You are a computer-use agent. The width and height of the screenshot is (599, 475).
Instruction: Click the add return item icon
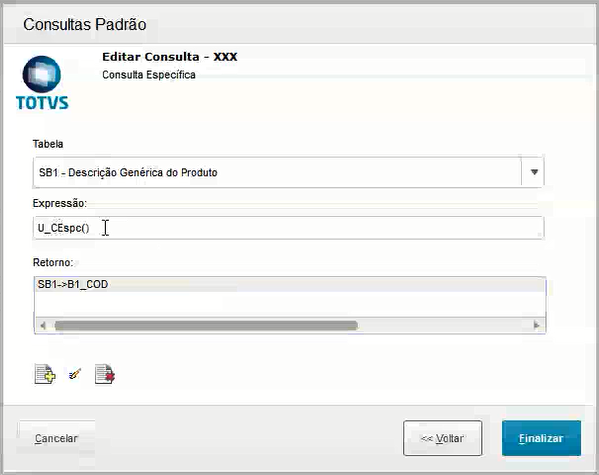[45, 374]
